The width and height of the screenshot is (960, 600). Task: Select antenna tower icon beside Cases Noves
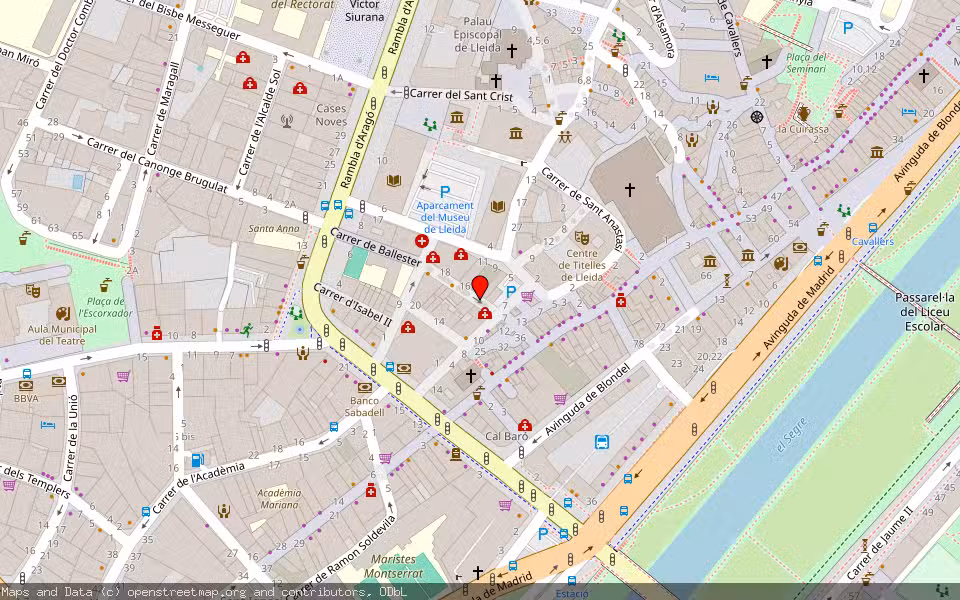(x=287, y=121)
